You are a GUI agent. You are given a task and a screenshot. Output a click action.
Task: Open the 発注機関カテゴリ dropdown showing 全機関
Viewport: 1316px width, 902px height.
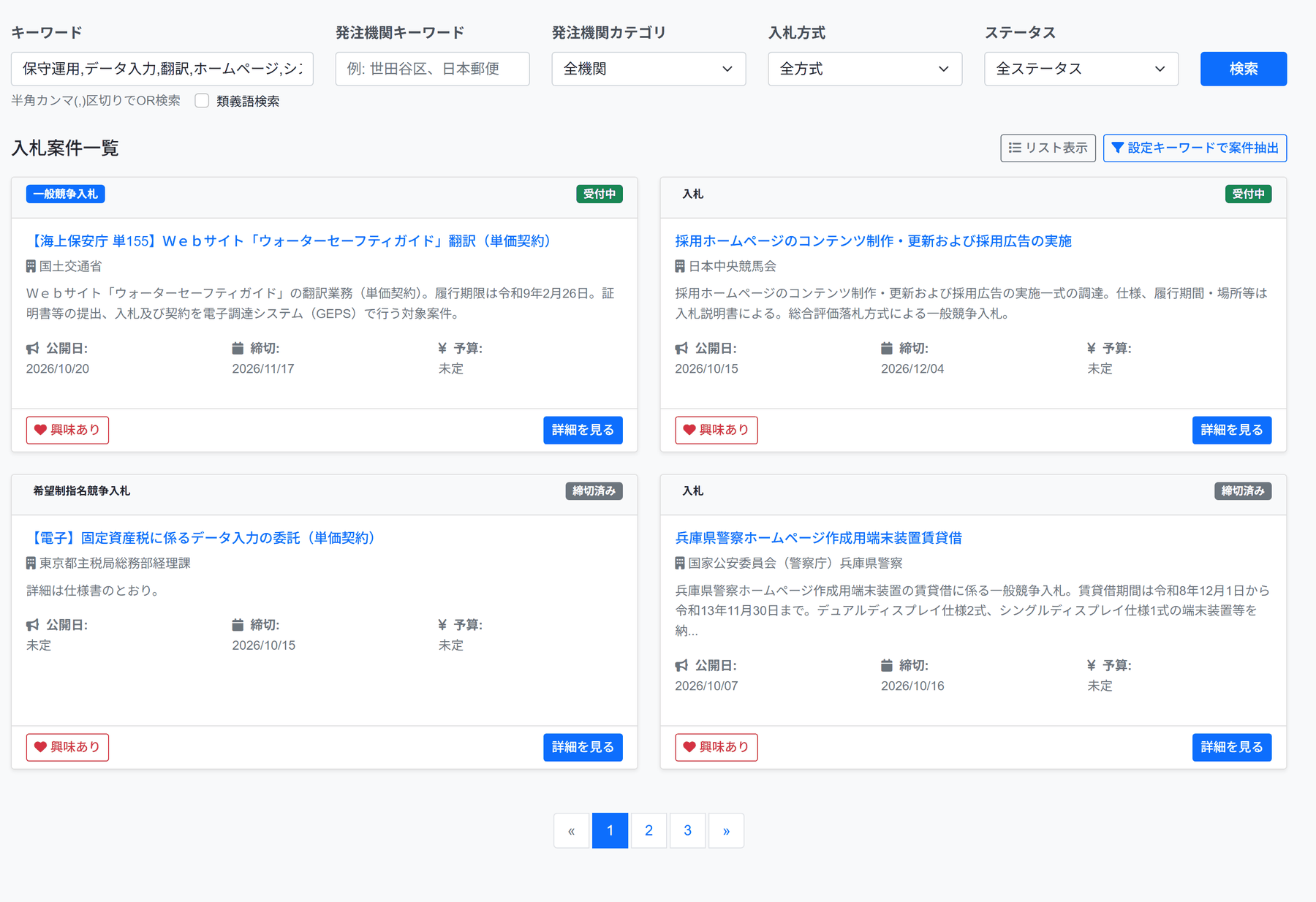tap(648, 69)
